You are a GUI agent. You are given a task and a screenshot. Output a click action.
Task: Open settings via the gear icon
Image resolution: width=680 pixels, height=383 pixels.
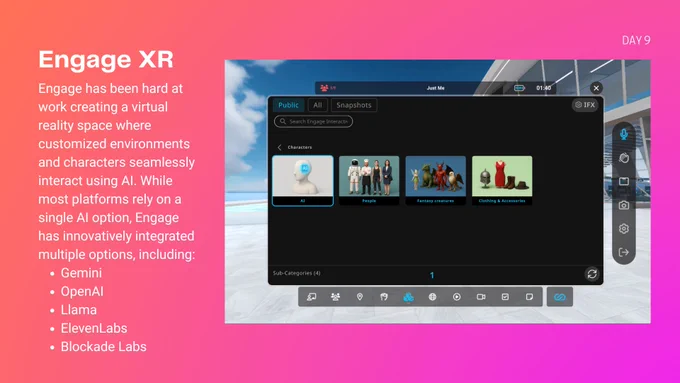(x=624, y=229)
